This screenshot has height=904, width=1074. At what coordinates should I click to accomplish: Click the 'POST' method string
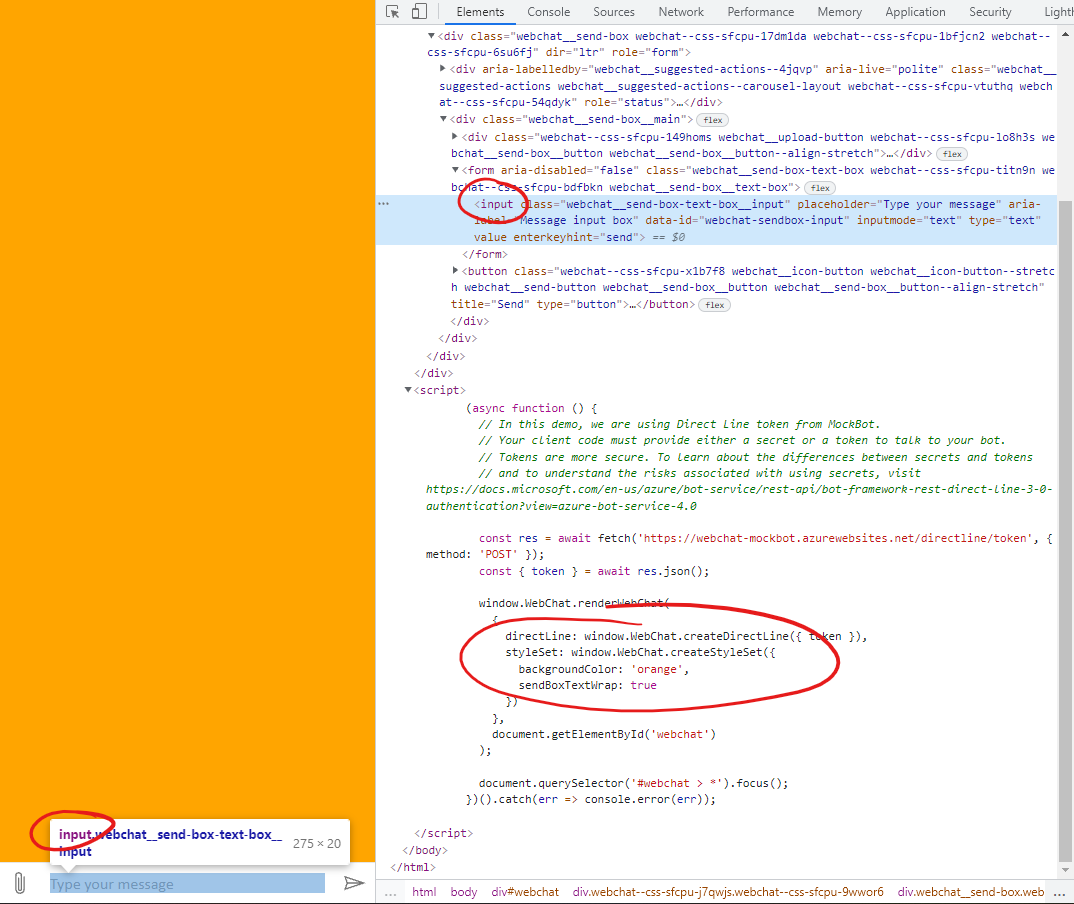pos(498,554)
